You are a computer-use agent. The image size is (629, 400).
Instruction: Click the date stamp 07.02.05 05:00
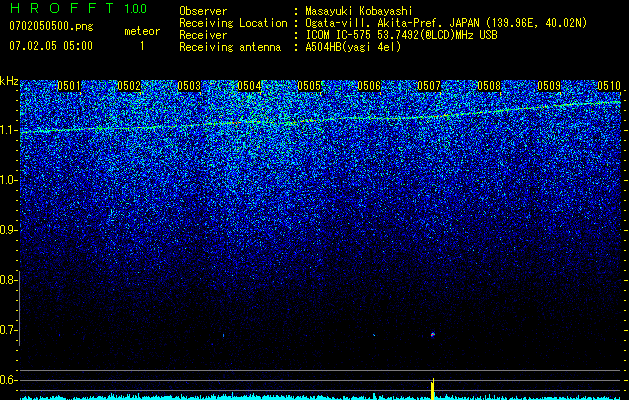click(x=51, y=46)
